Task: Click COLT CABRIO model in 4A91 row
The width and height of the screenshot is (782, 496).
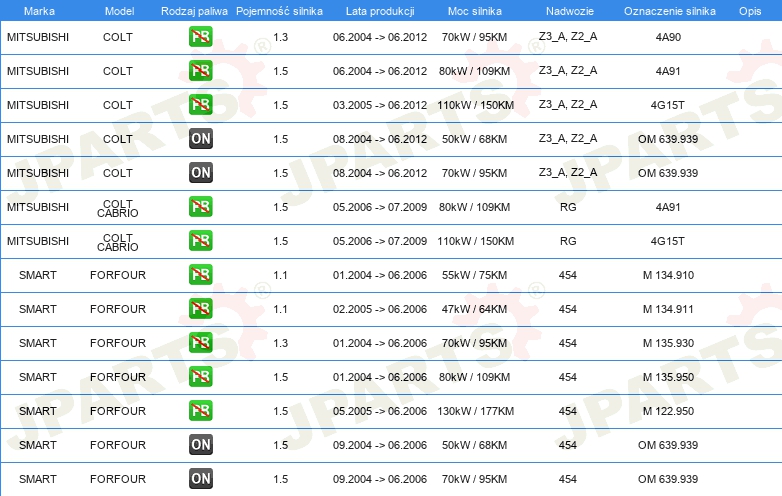Action: (x=118, y=208)
